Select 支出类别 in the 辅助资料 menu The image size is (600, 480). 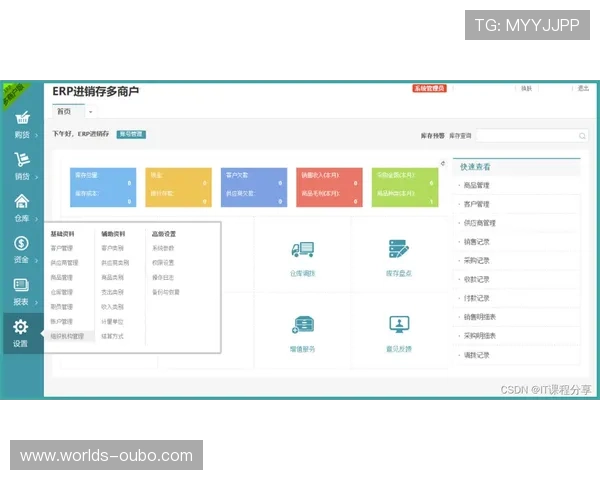(x=112, y=292)
